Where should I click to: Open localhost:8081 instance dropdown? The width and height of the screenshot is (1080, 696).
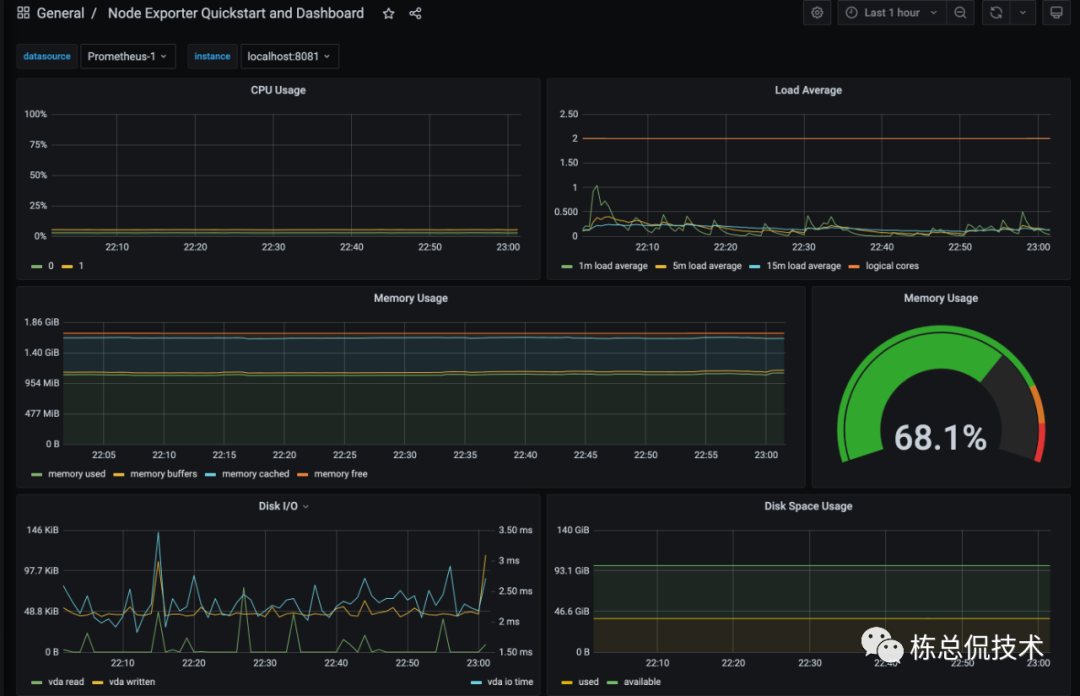289,57
